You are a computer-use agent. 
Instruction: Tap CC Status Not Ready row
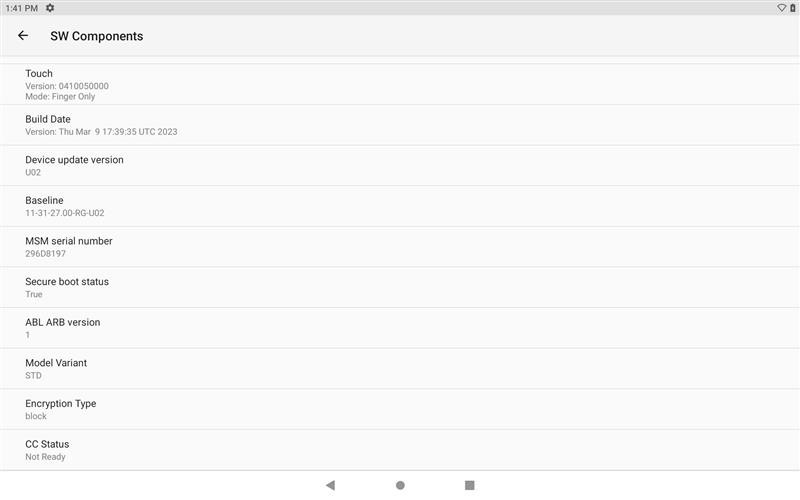[x=400, y=450]
